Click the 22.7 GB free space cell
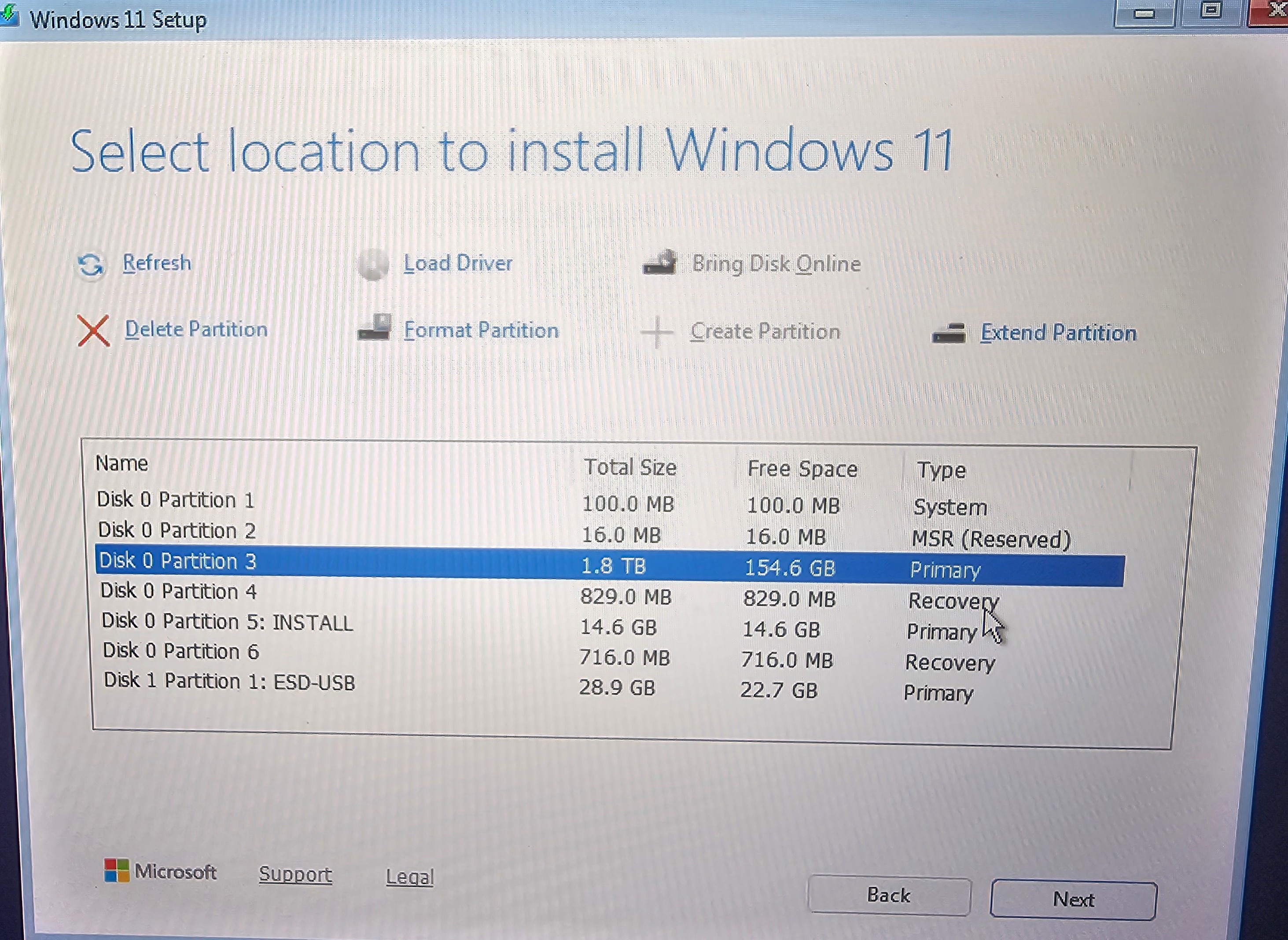This screenshot has width=1288, height=940. (x=779, y=690)
